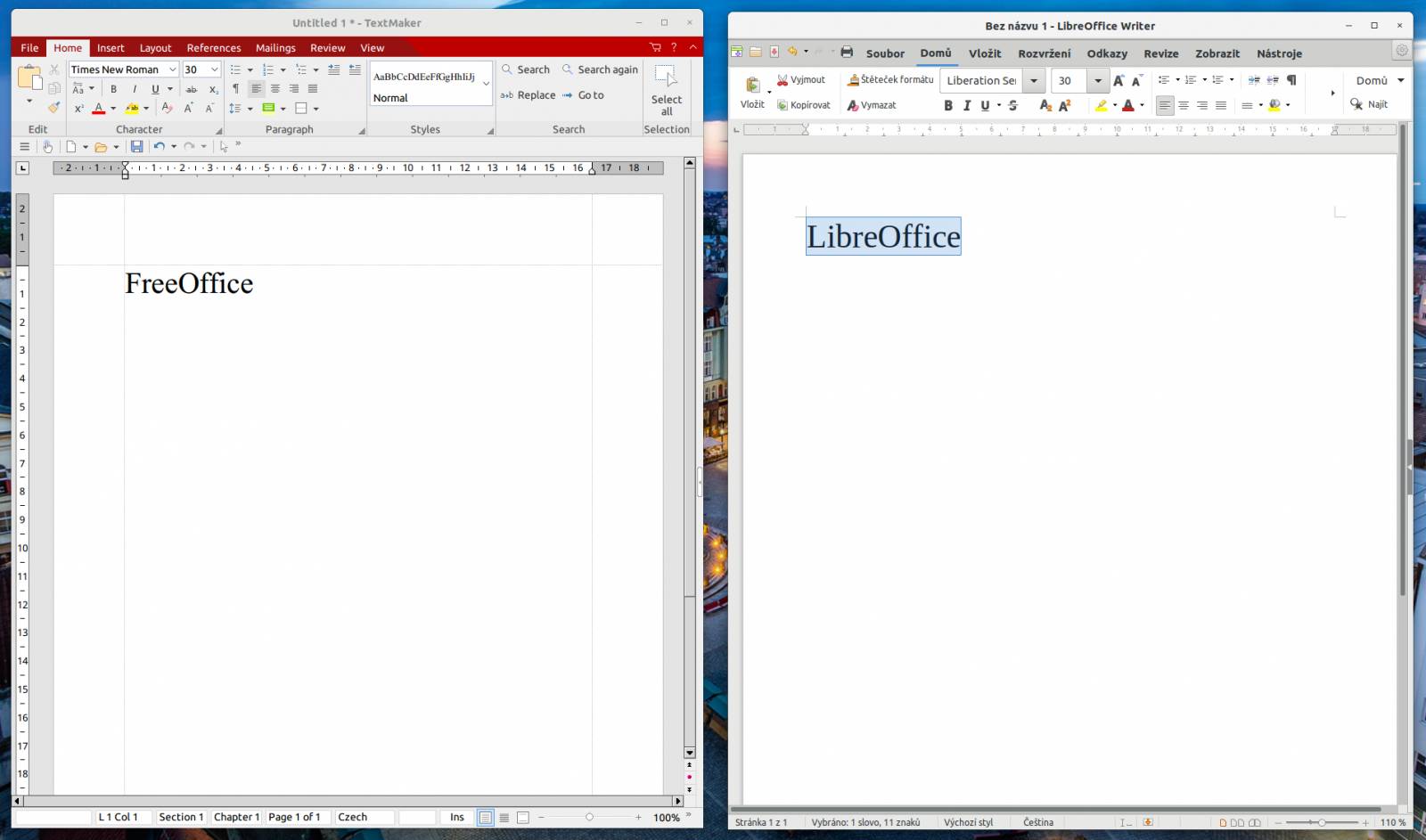Click the Paste clipboard icon in TextMaker
The height and width of the screenshot is (840, 1426).
pos(29,77)
